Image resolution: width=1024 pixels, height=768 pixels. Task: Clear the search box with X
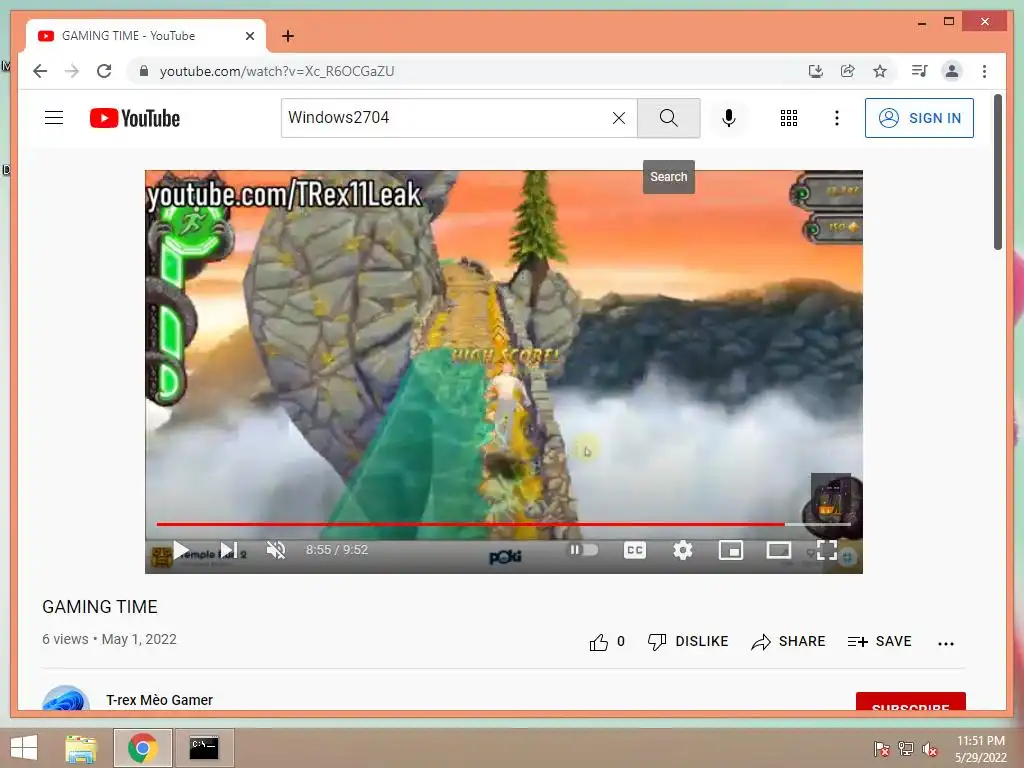point(618,118)
